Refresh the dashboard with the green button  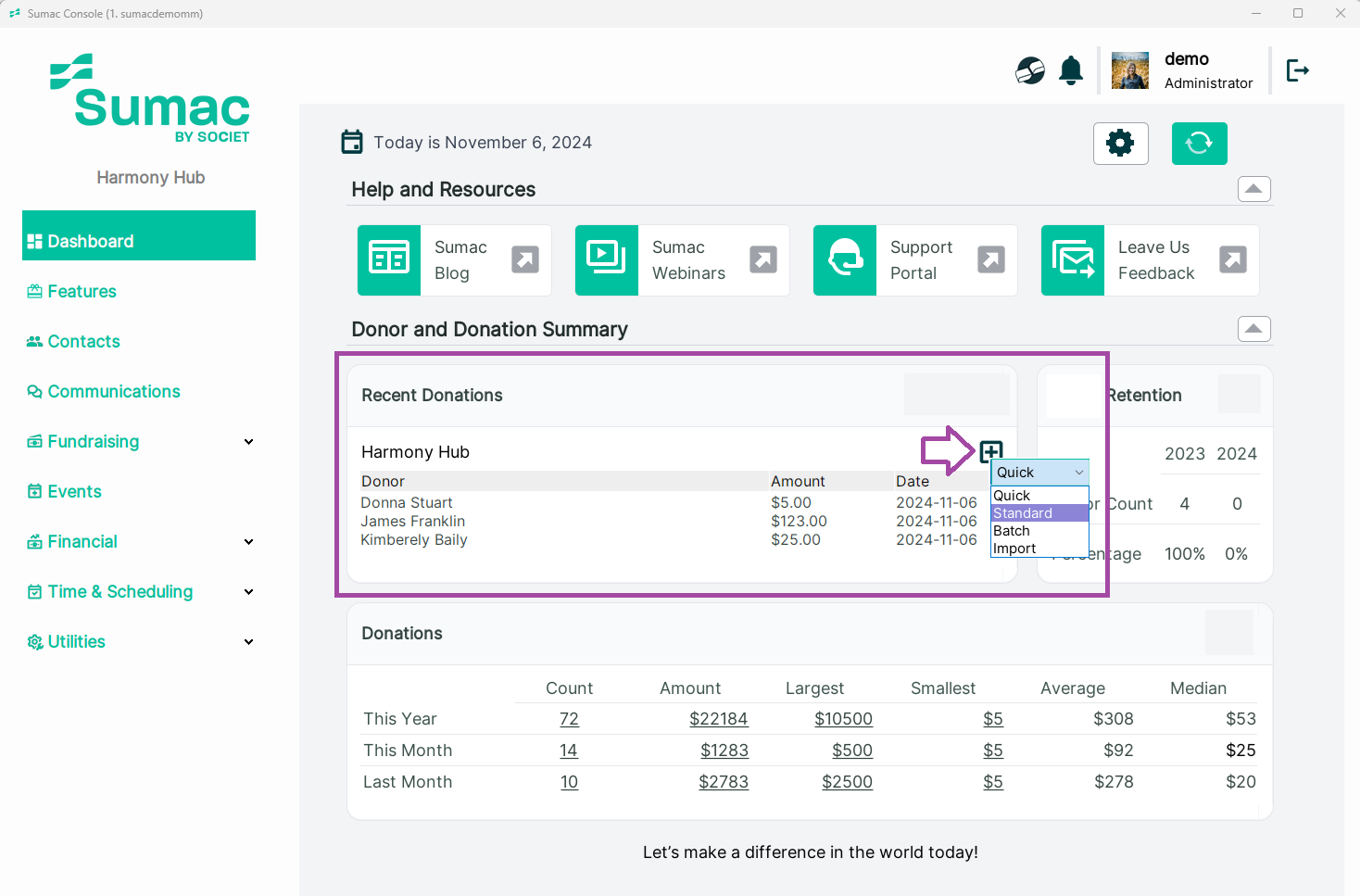[1199, 144]
